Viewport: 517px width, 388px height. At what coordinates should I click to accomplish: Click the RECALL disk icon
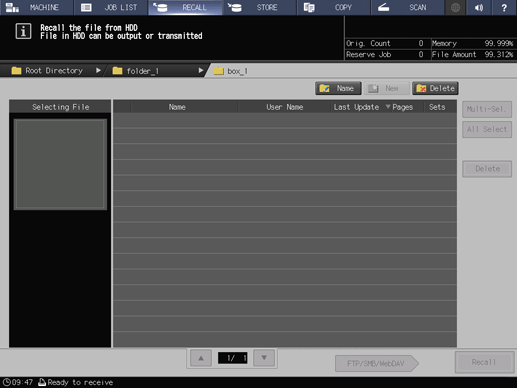tap(160, 7)
